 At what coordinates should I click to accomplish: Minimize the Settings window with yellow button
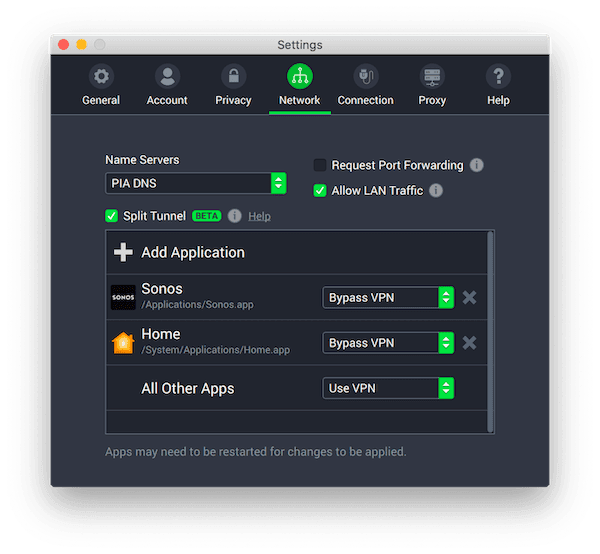(82, 45)
